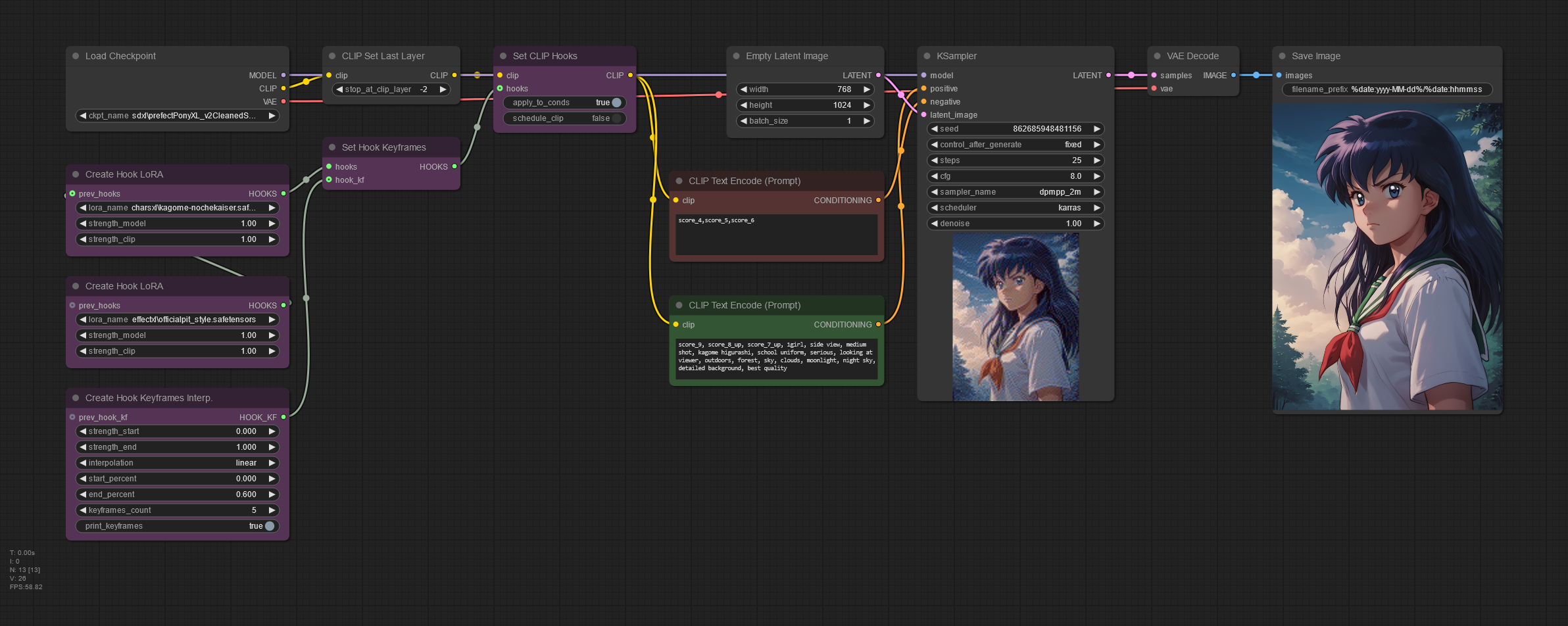Screen dimensions: 1568x626
Task: Click the vae input socket on VAE Decode
Action: pyautogui.click(x=1154, y=88)
